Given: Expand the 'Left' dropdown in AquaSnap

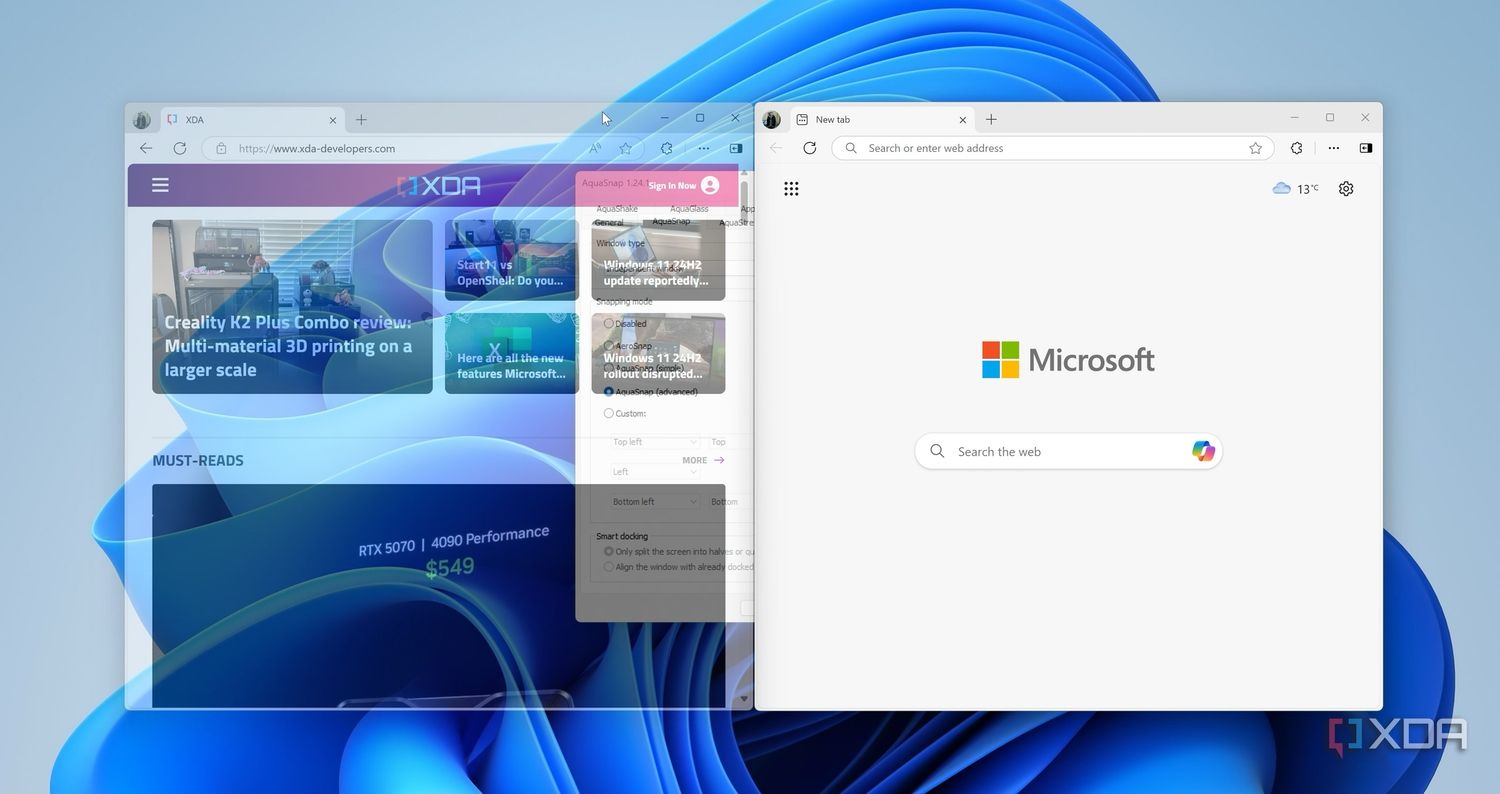Looking at the screenshot, I should (655, 472).
